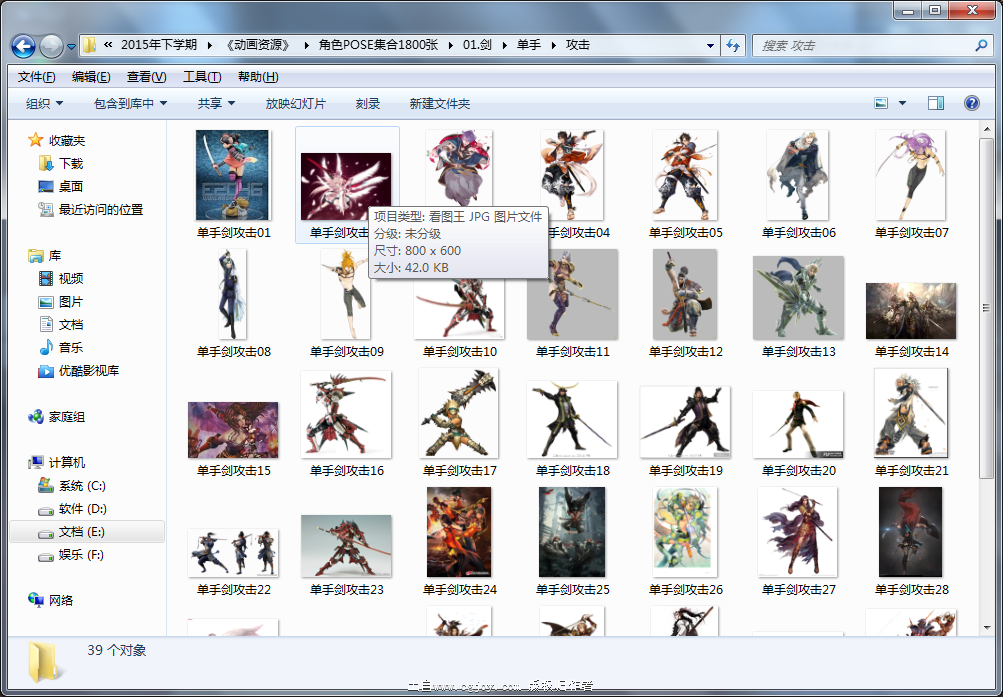Open the 视频 library icon
This screenshot has height=697, width=1003.
coord(45,278)
